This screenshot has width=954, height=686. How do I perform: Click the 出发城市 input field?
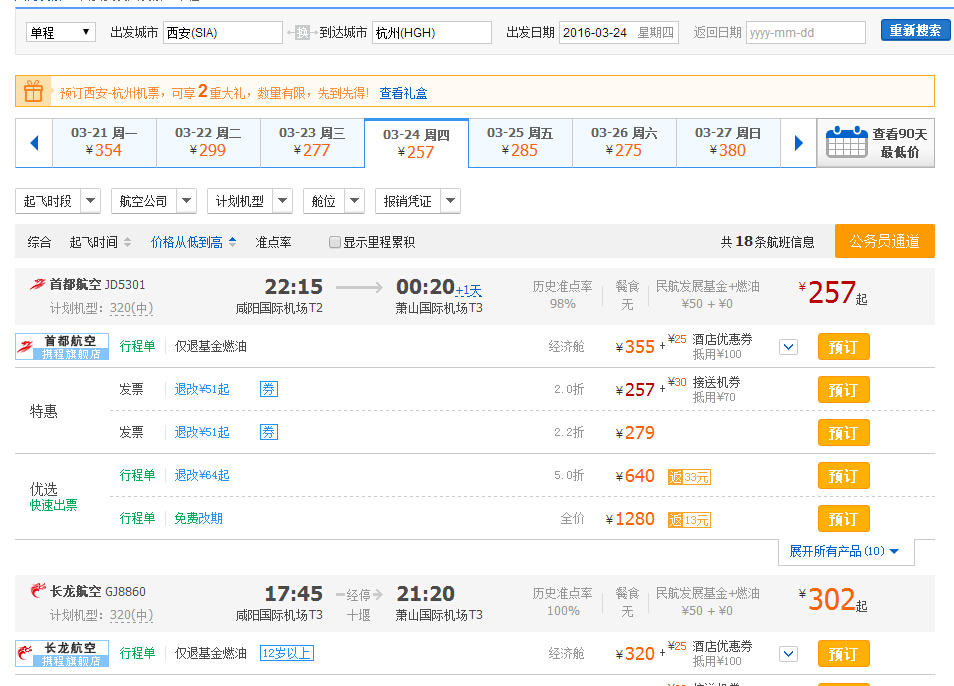pos(223,32)
